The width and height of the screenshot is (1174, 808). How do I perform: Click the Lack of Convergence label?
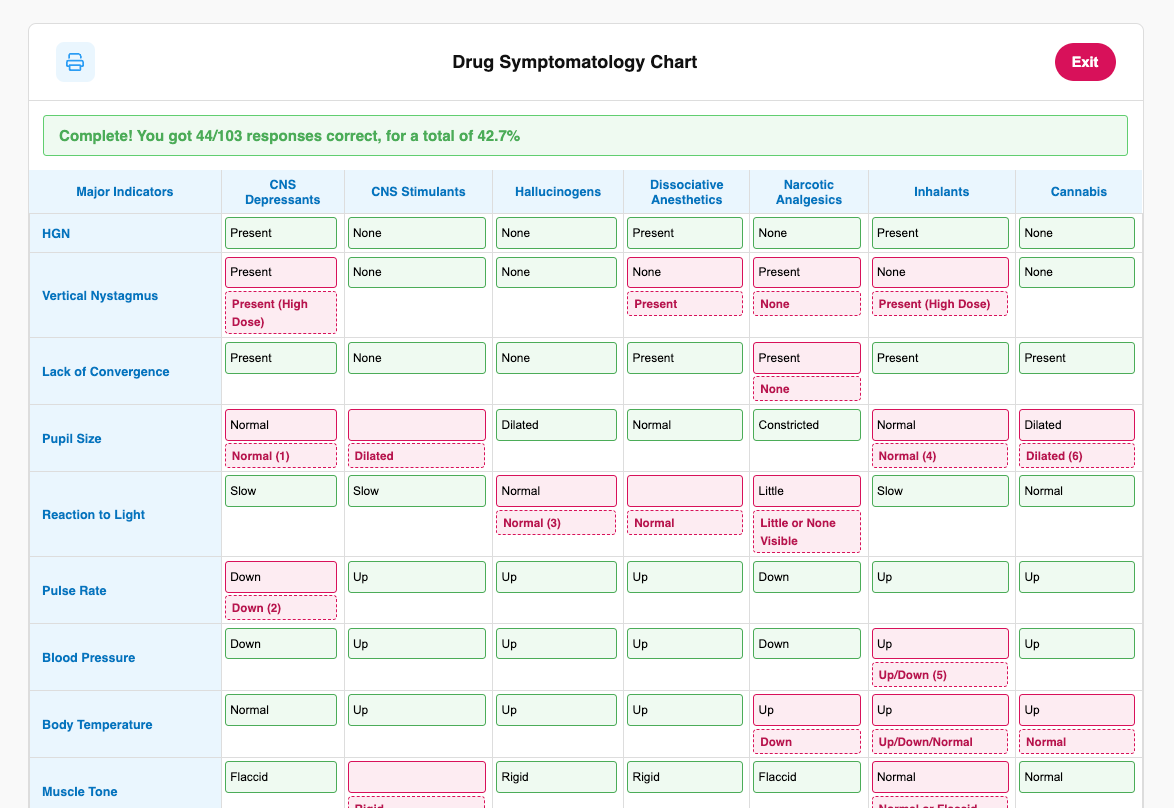105,371
